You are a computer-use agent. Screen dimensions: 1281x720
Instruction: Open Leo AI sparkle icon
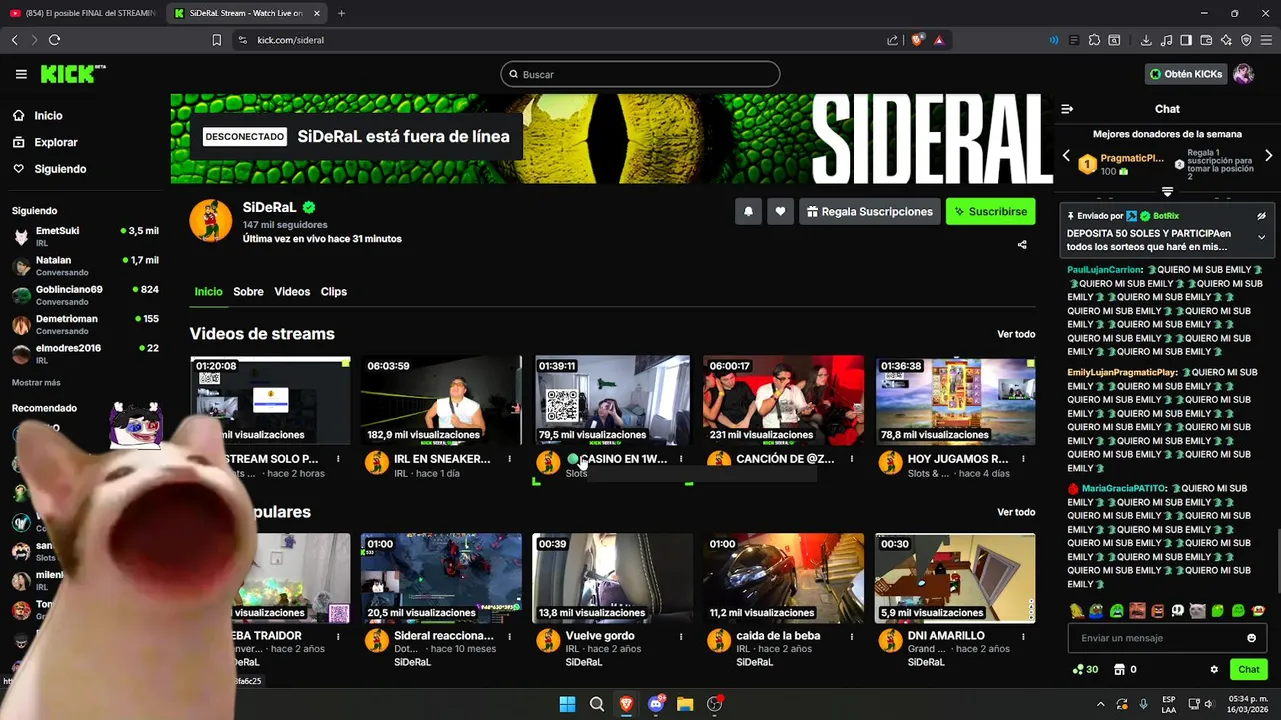(x=1226, y=40)
